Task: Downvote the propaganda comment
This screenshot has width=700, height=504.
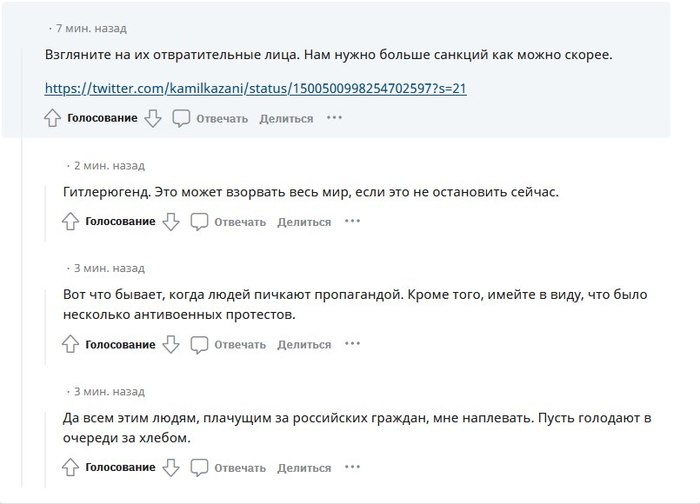Action: [x=171, y=345]
